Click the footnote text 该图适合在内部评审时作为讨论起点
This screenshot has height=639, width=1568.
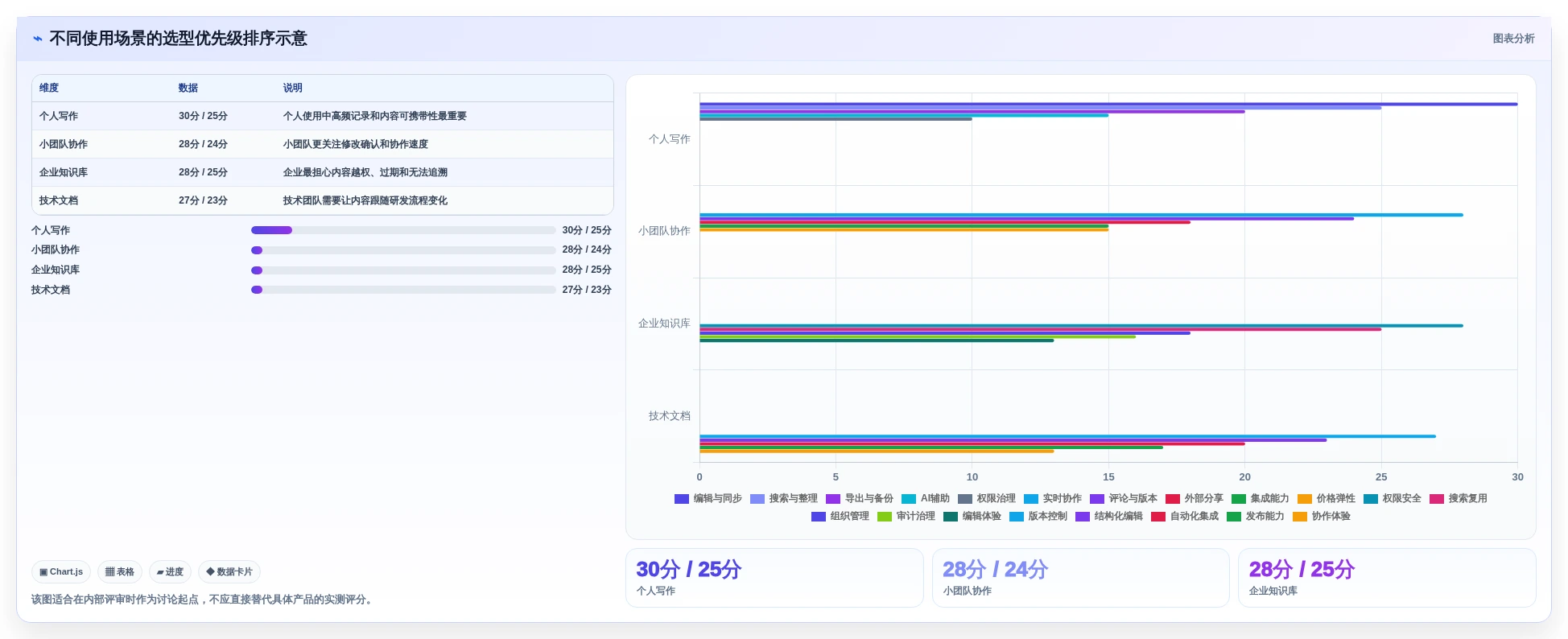click(x=115, y=600)
